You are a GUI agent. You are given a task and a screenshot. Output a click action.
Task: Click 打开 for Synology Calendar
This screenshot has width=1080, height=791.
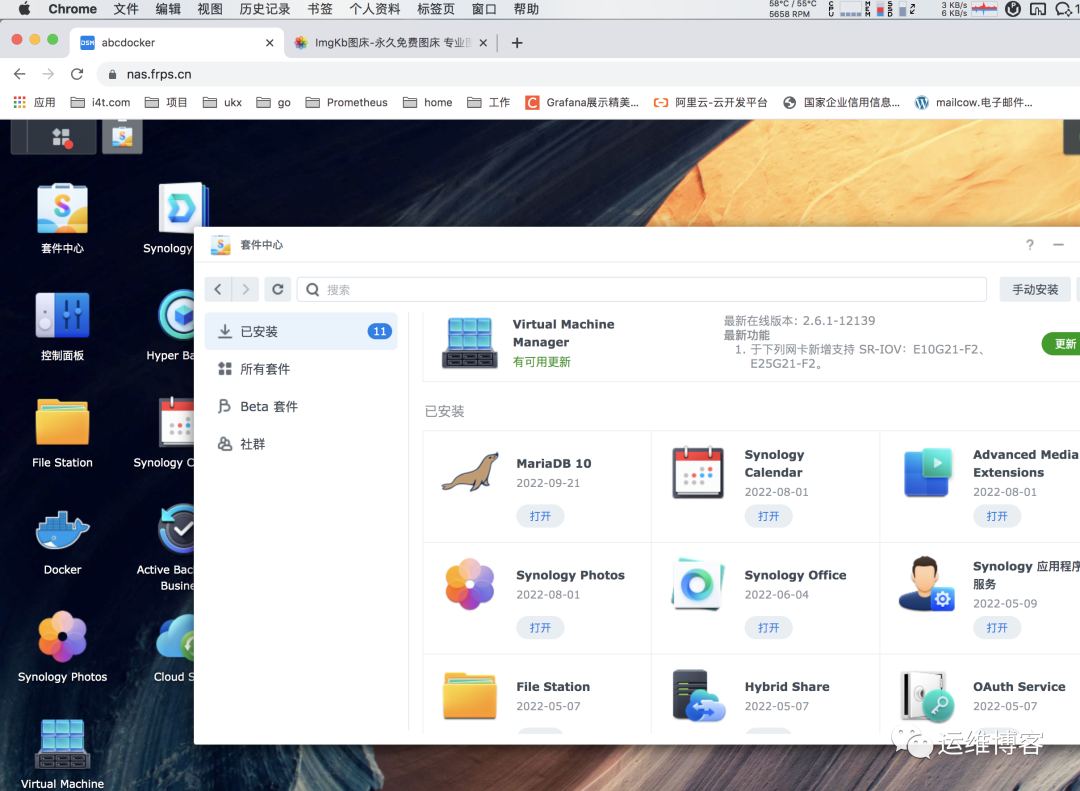tap(768, 516)
